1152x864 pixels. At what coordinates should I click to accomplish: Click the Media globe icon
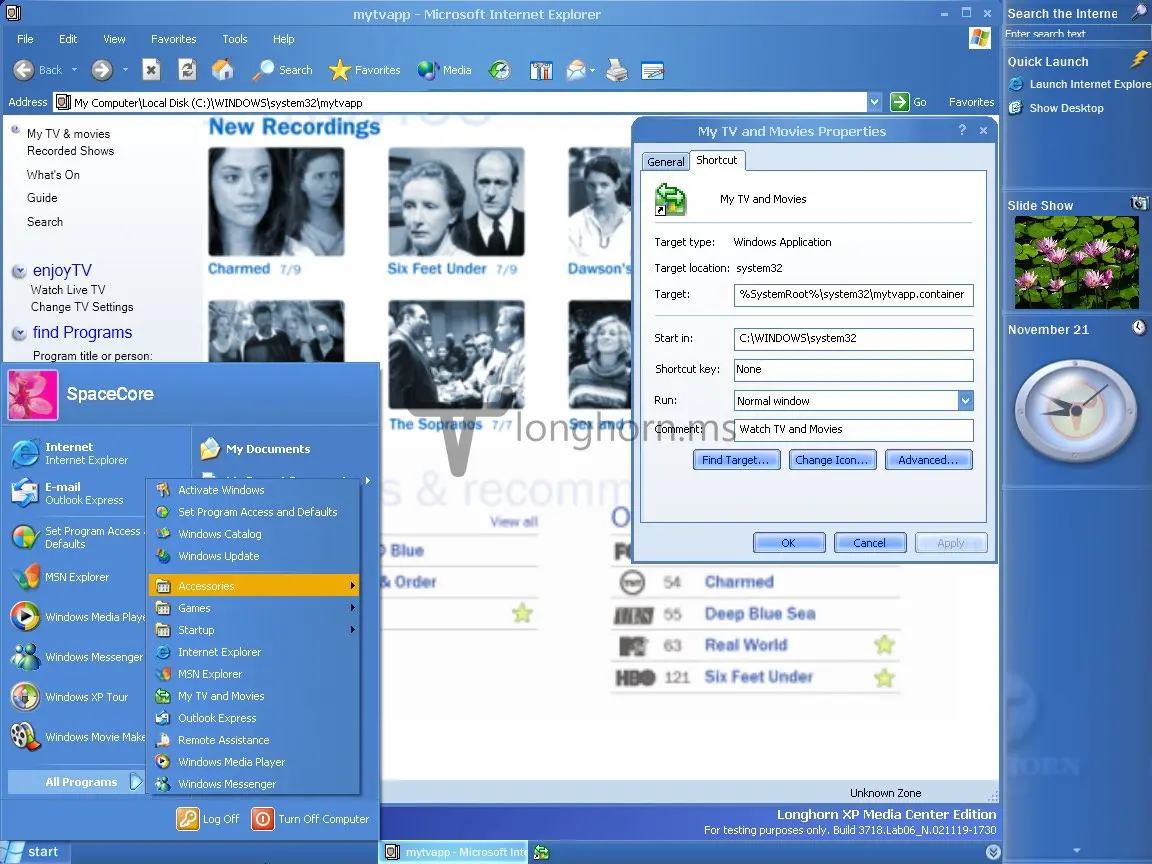pos(428,70)
